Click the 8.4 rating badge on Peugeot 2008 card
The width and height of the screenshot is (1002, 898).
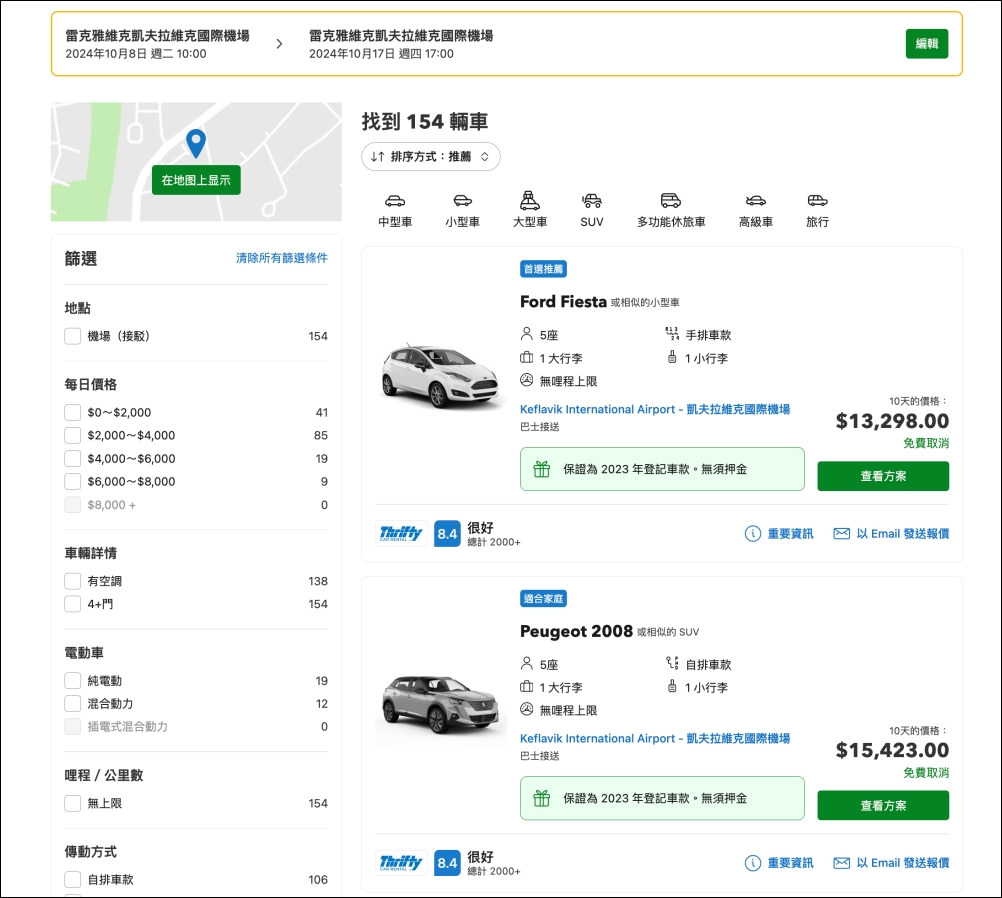[447, 863]
